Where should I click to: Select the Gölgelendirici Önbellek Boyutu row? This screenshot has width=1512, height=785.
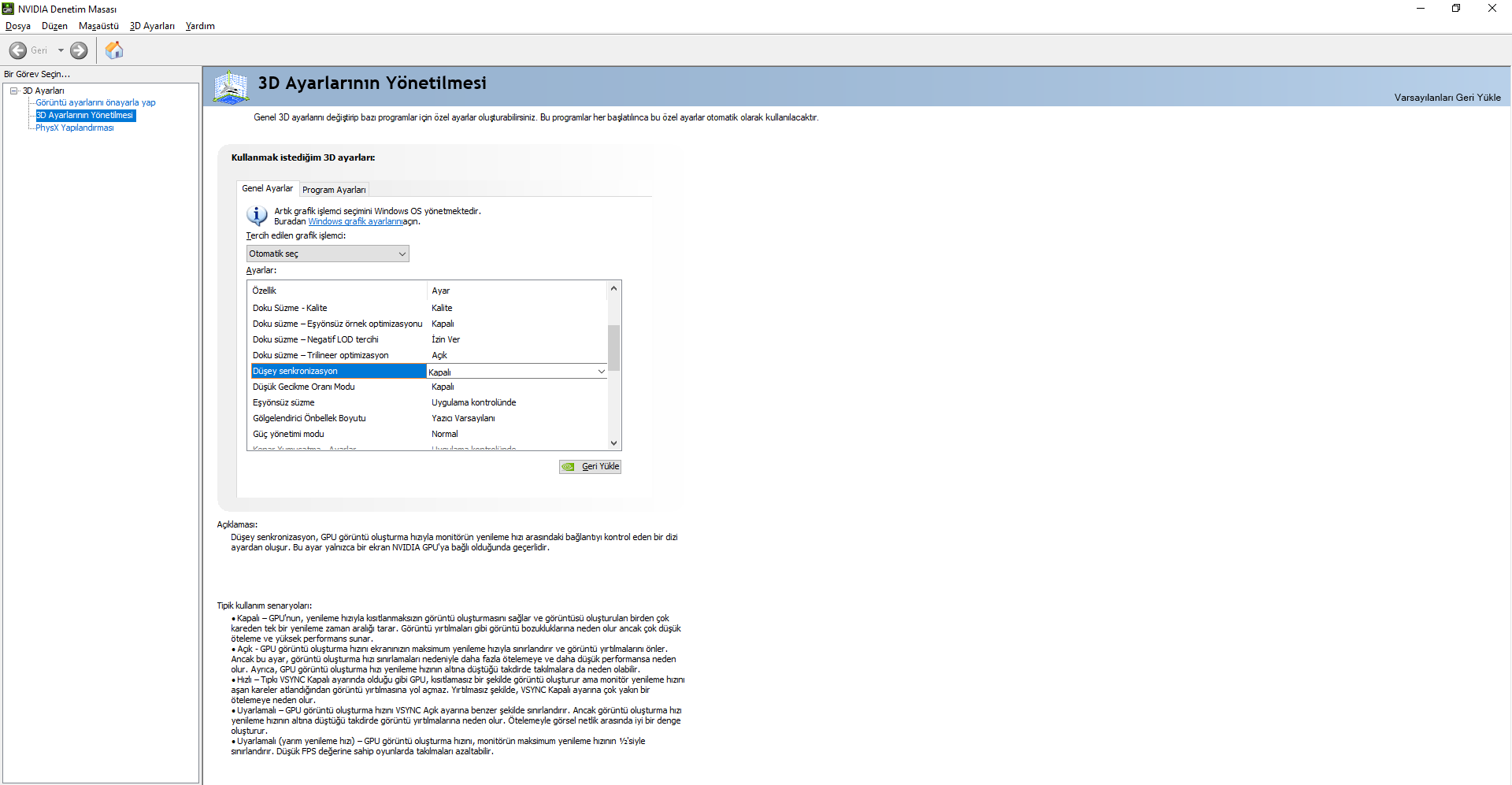coord(429,418)
